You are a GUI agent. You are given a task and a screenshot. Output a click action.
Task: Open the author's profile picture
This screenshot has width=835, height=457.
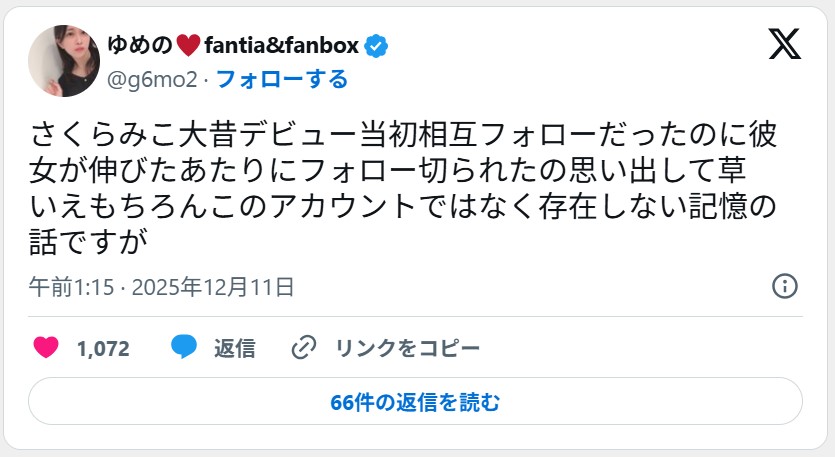(64, 60)
